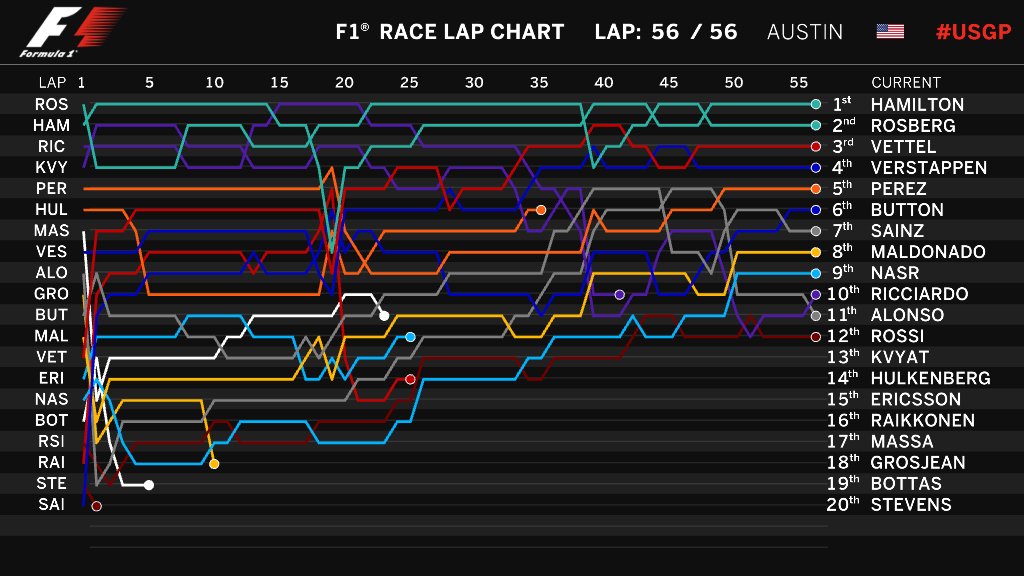1024x576 pixels.
Task: Click the orange end dot beside 5th
Action: coord(816,189)
